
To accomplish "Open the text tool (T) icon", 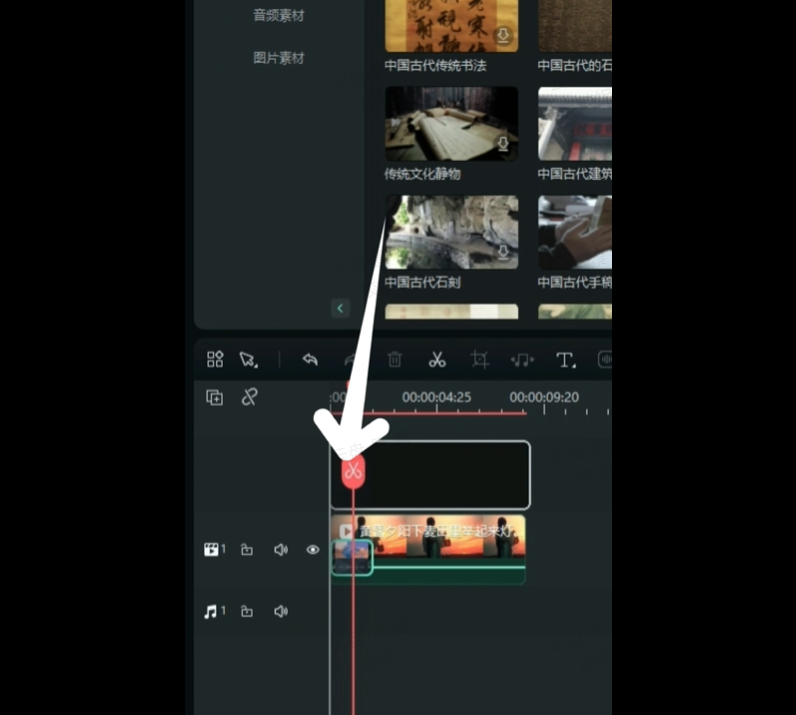I will point(565,360).
